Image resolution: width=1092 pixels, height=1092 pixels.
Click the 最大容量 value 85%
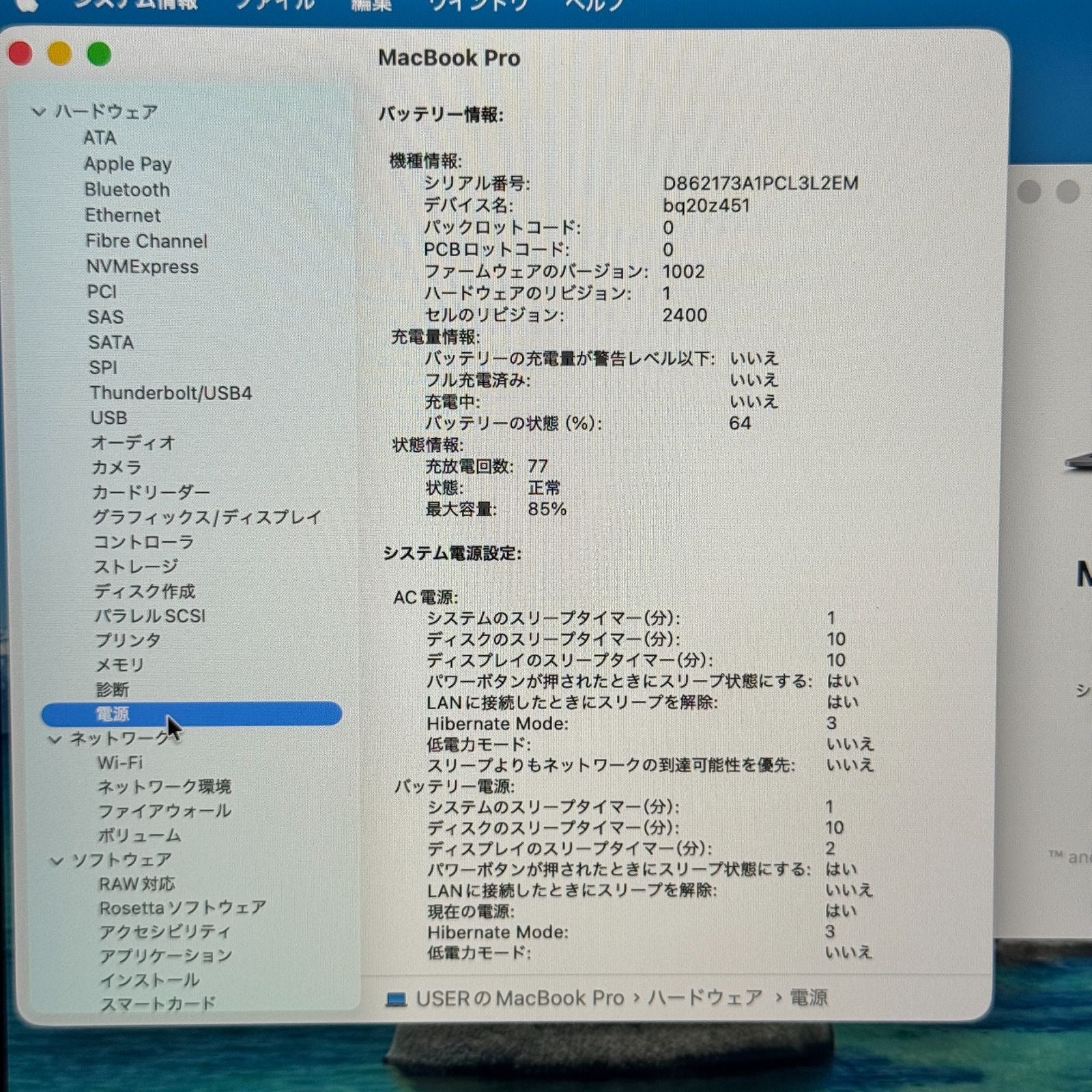[547, 509]
